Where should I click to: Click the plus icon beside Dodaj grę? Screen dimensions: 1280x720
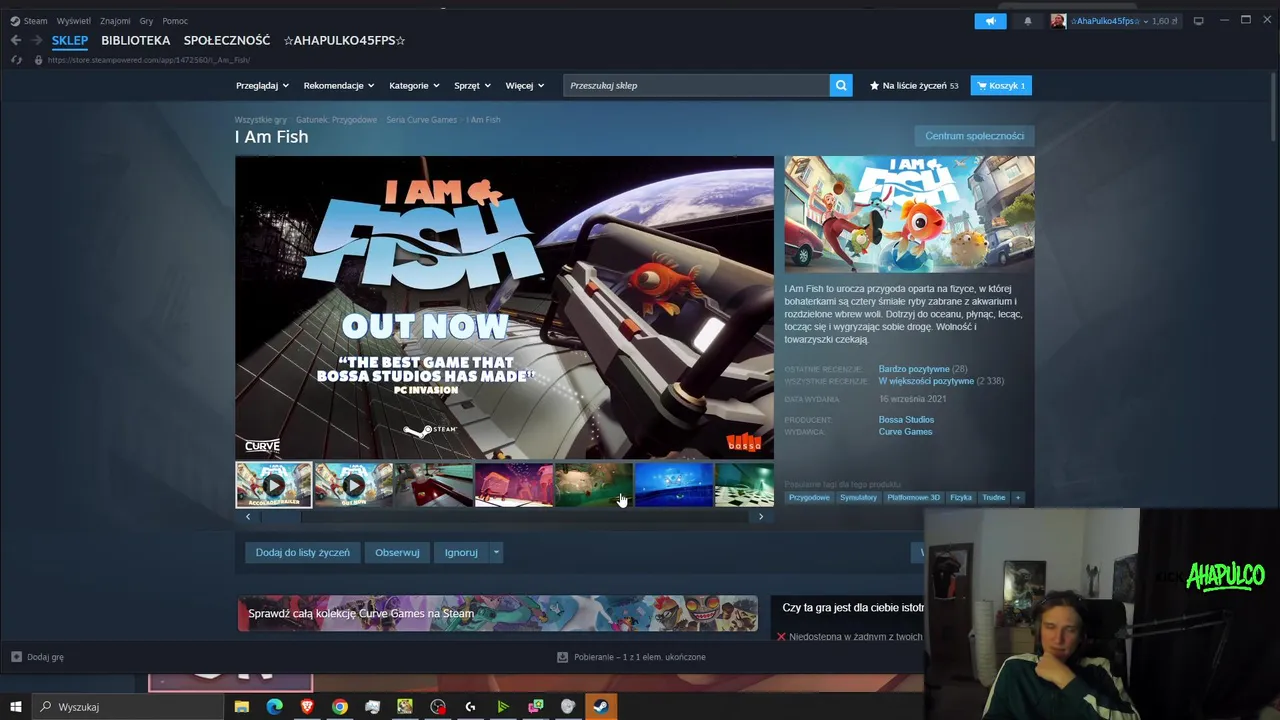point(16,657)
